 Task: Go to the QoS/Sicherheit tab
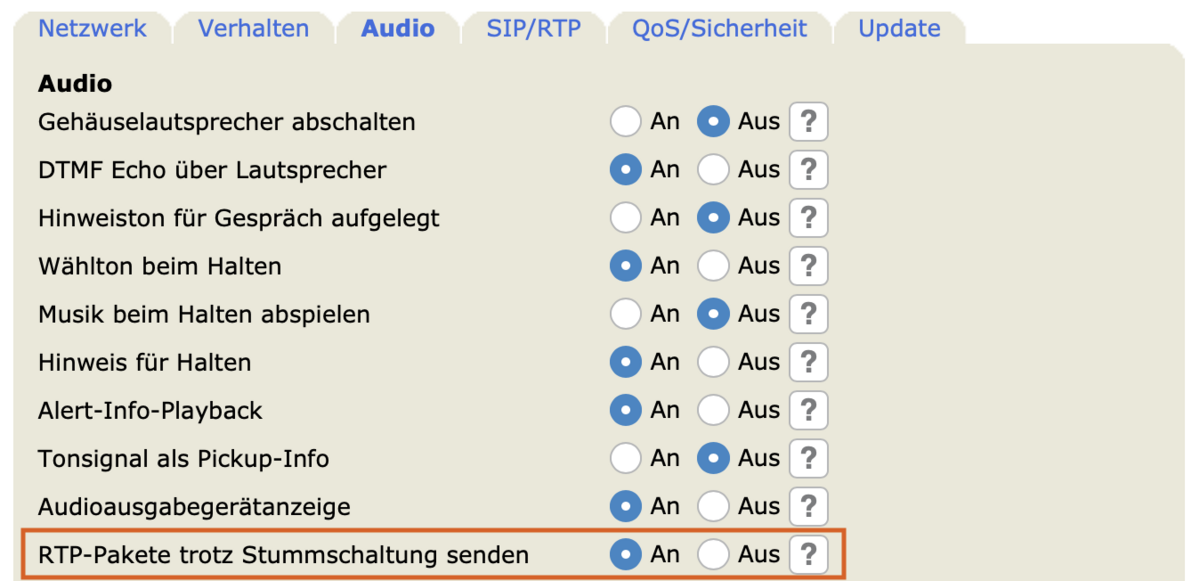719,28
